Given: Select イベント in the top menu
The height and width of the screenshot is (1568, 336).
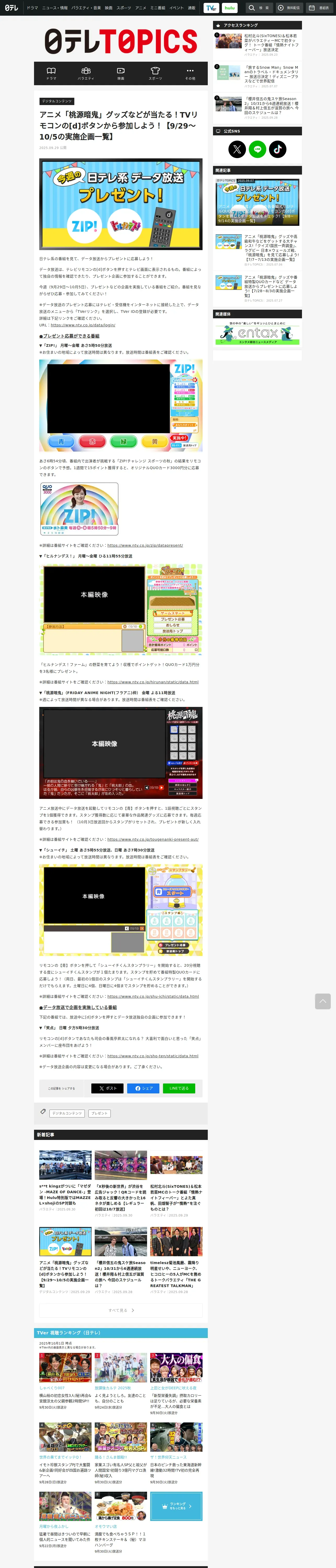Looking at the screenshot, I should (x=176, y=8).
